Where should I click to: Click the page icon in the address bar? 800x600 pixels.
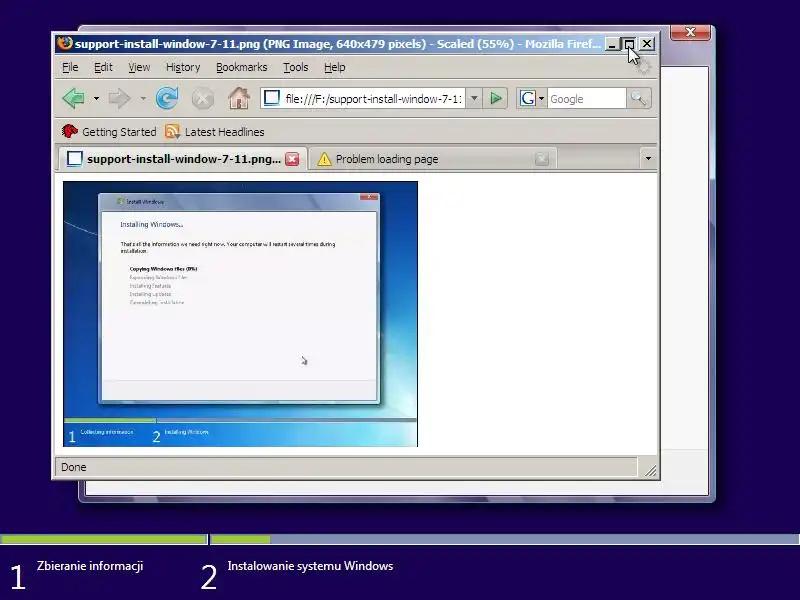(x=272, y=98)
